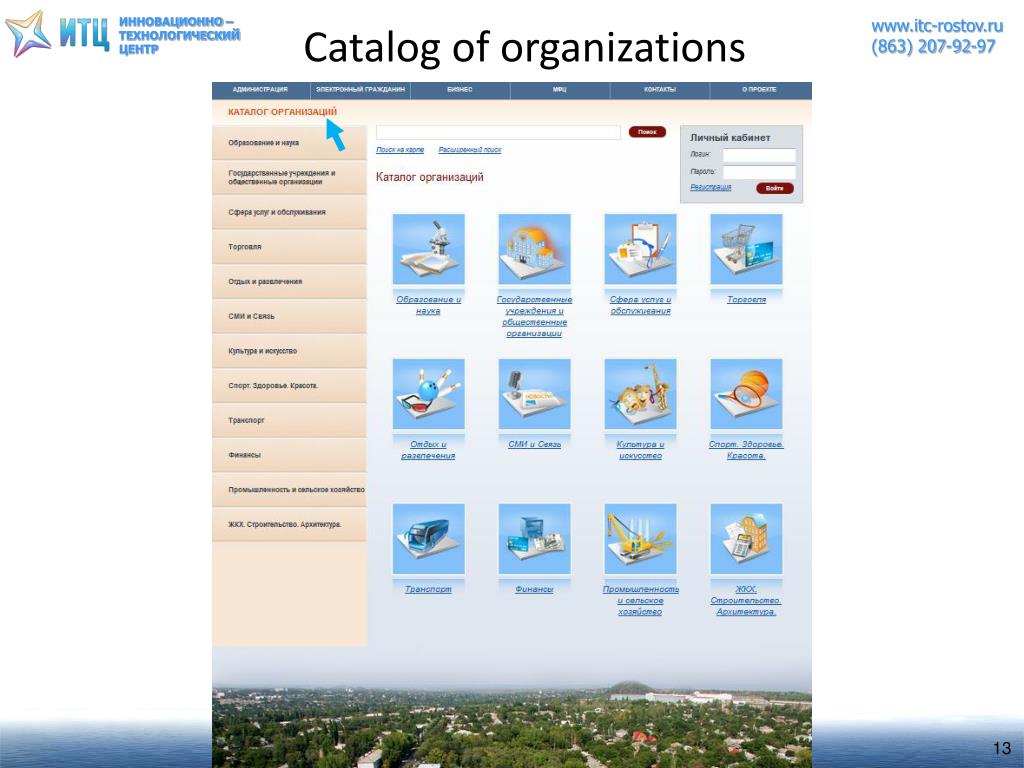The height and width of the screenshot is (768, 1024).
Task: Click the www.itc-rostov.ru address text
Action: [x=937, y=26]
